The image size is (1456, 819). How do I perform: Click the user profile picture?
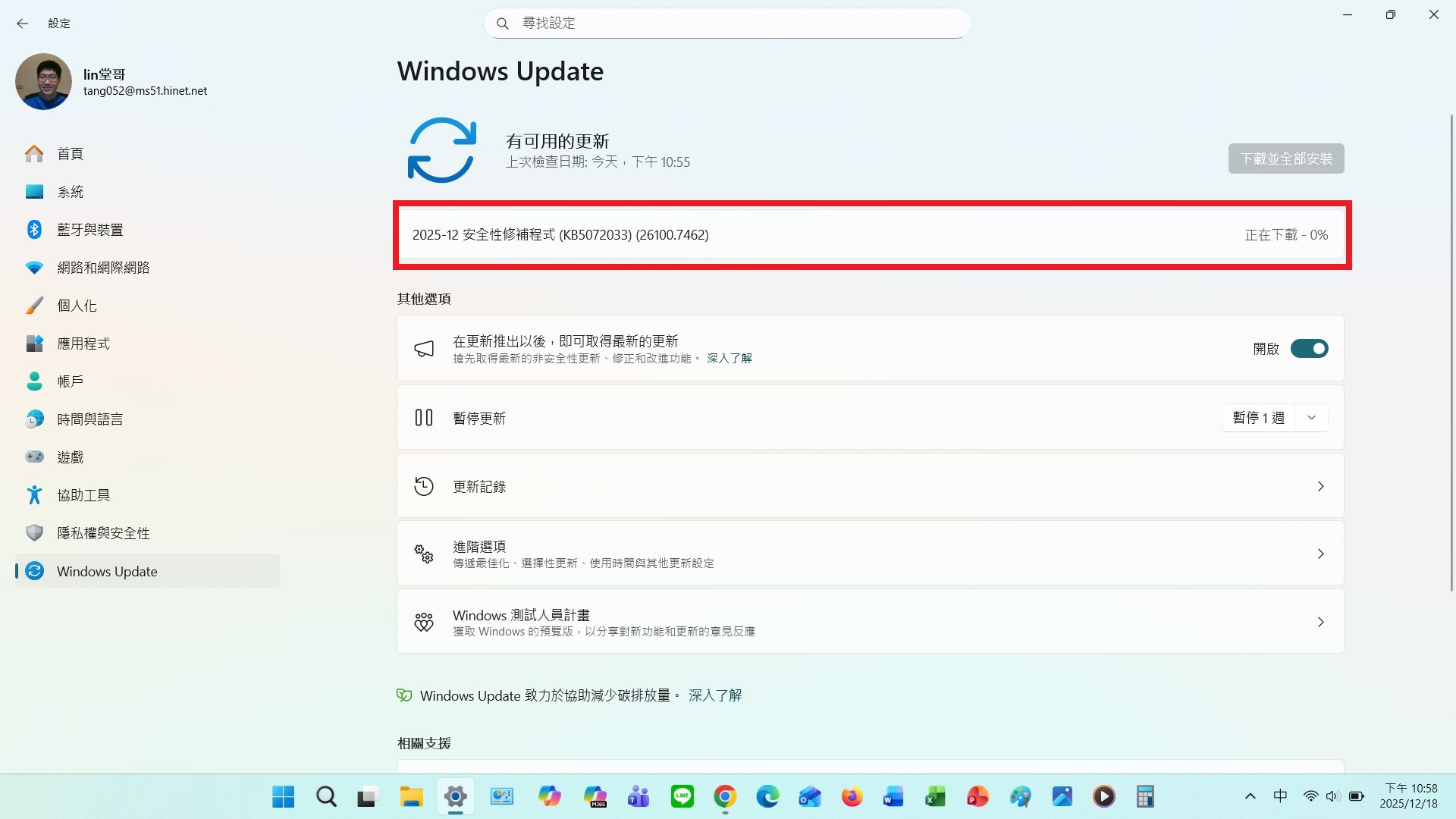[x=43, y=81]
